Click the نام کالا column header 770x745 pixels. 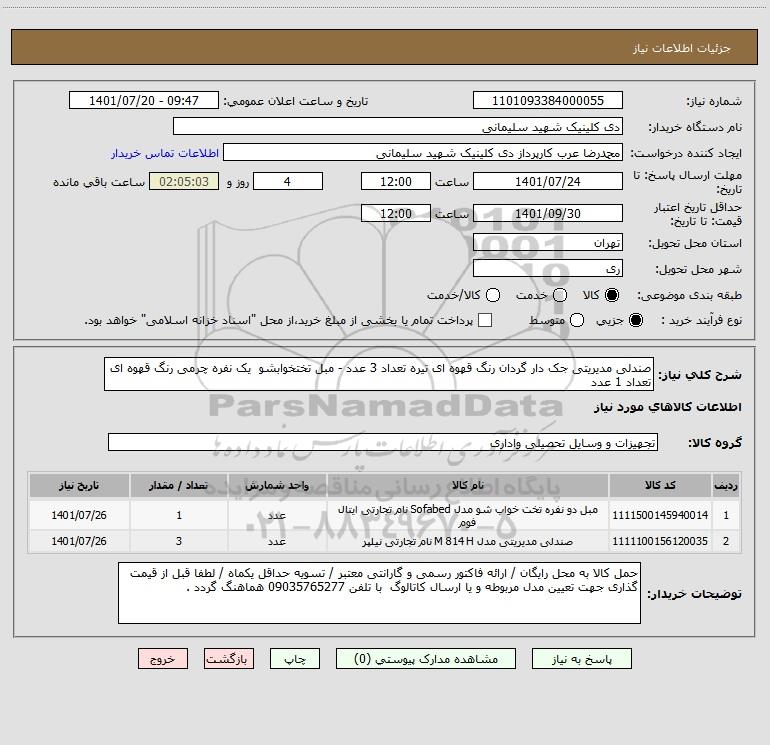(468, 486)
